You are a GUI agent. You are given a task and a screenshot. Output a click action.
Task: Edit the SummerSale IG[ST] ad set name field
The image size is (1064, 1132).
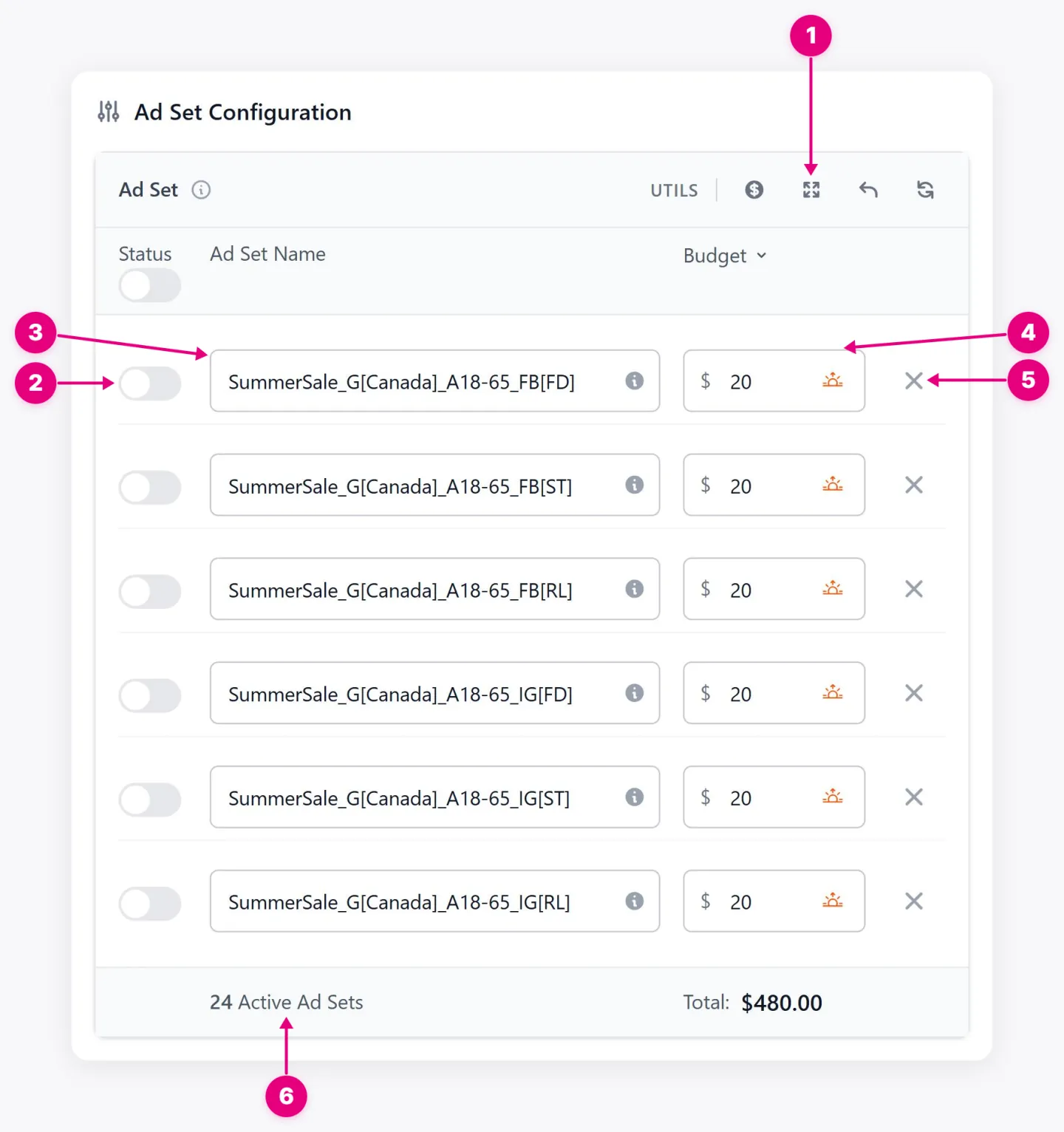(434, 797)
